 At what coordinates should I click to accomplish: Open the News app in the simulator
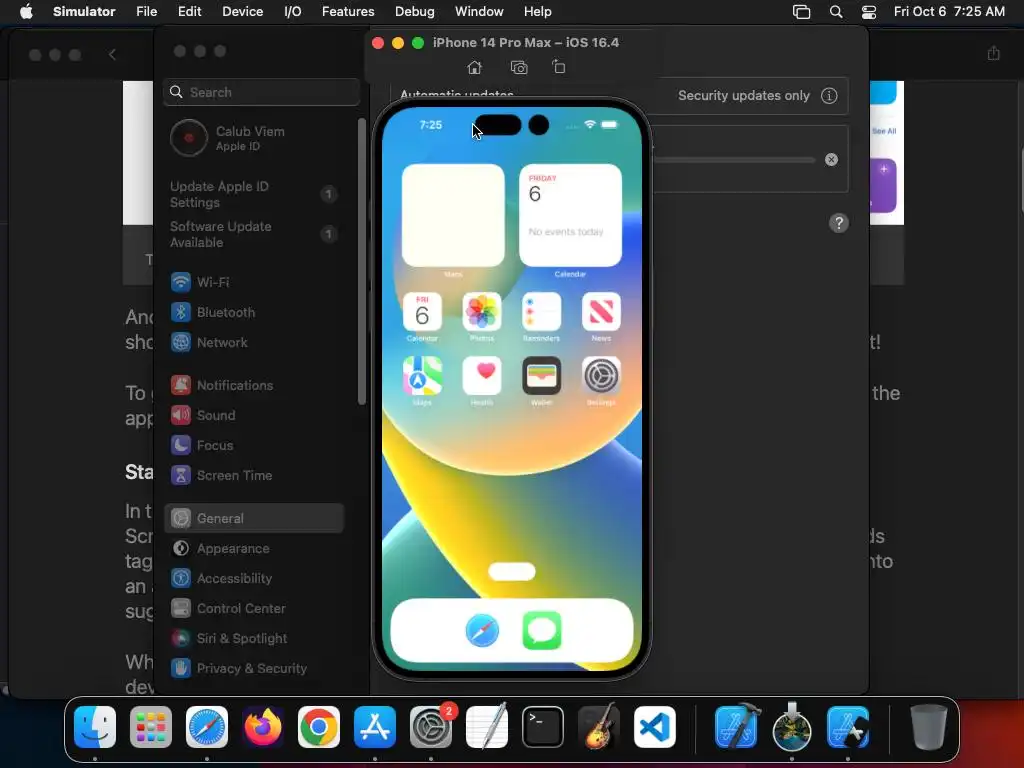coord(601,312)
